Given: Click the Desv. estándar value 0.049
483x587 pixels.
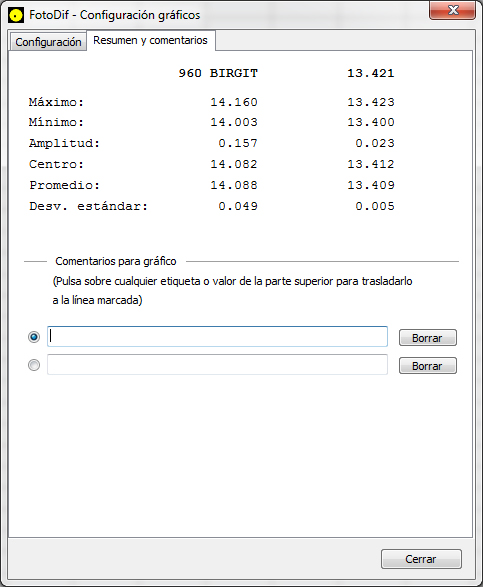Looking at the screenshot, I should 238,206.
